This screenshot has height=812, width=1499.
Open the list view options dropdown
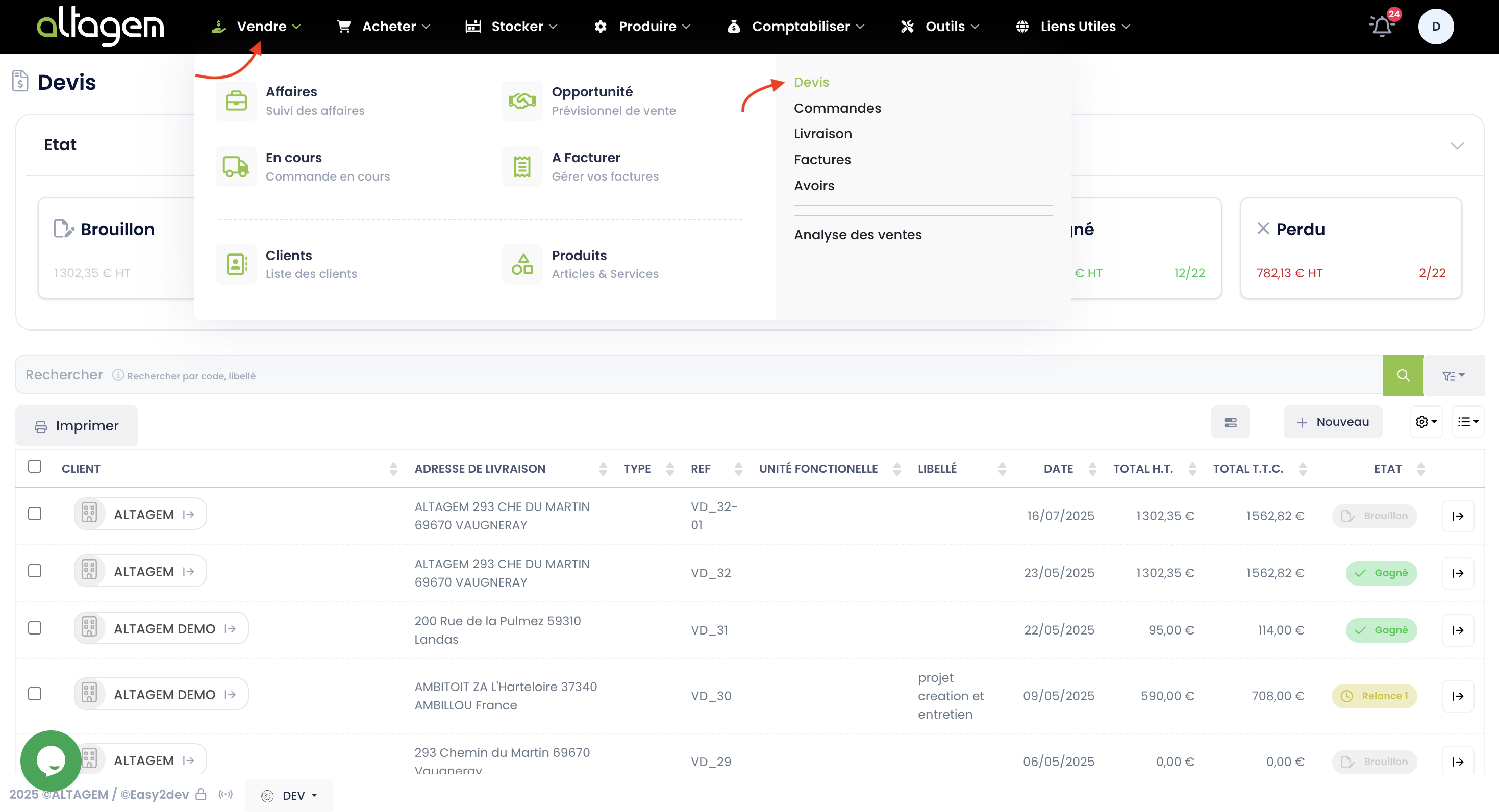coord(1467,422)
